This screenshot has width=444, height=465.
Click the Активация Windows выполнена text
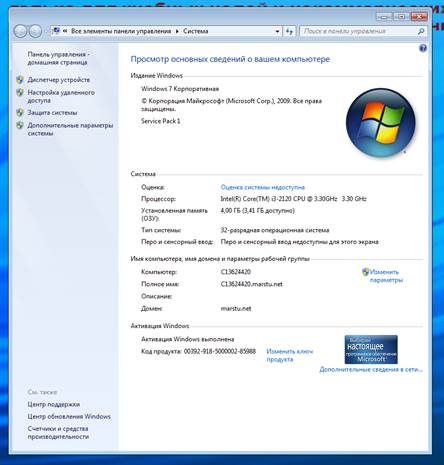(x=188, y=339)
